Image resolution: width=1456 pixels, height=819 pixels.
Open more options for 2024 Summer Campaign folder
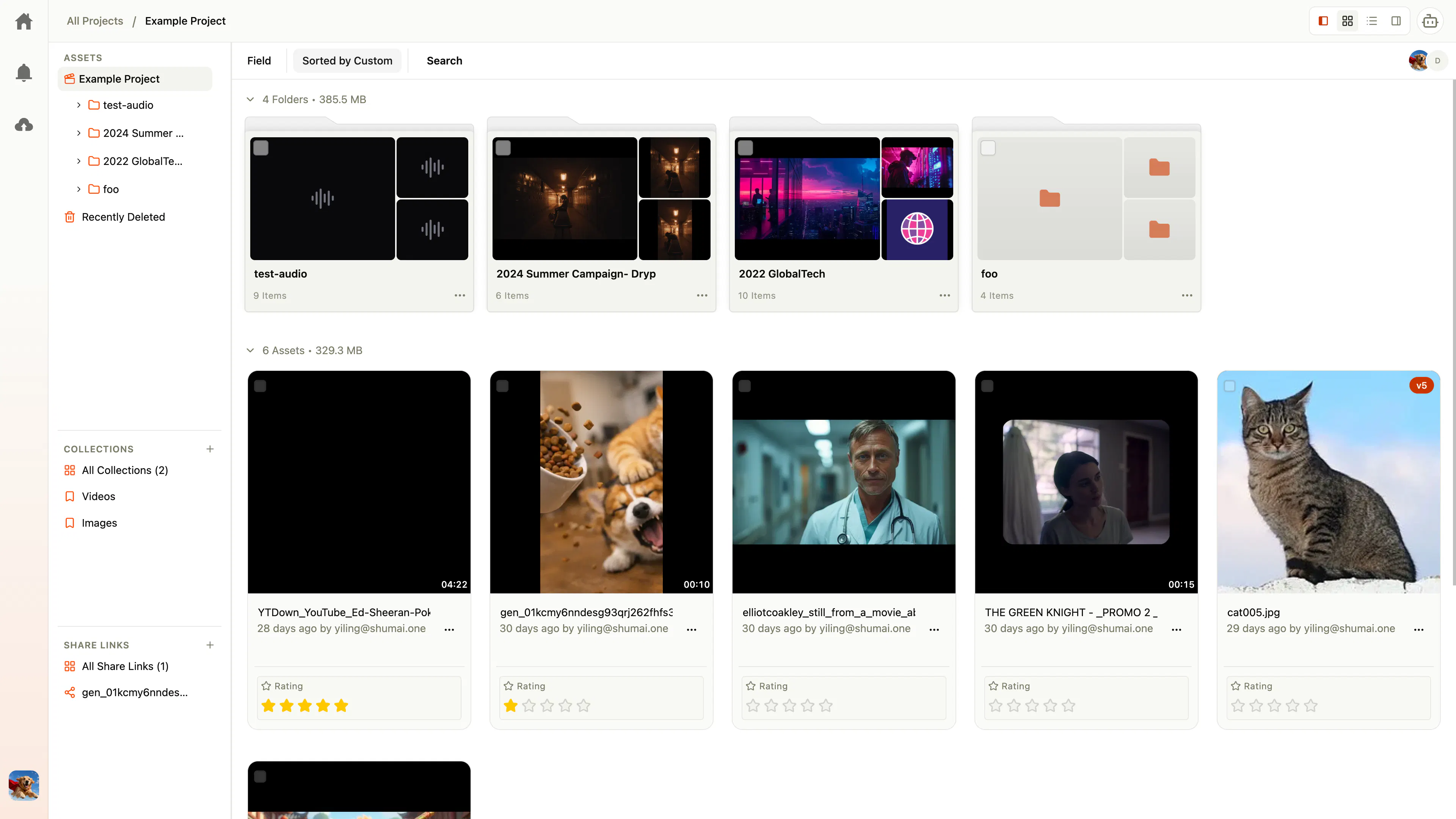[702, 295]
